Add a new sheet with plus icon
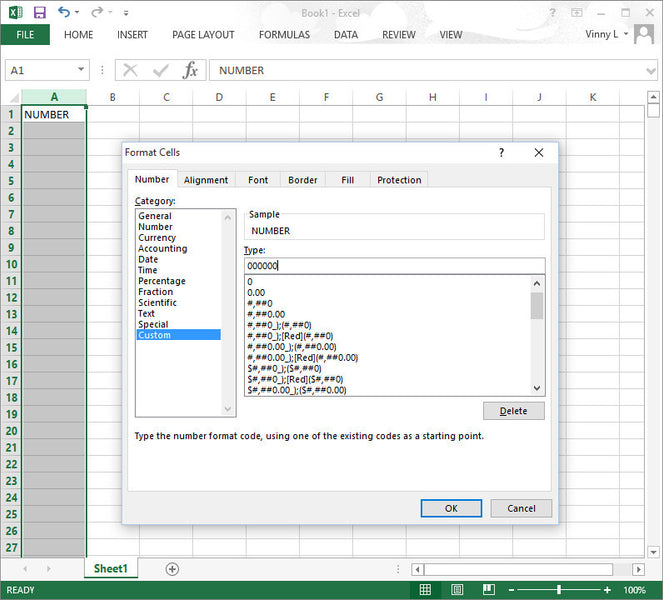 pos(172,569)
